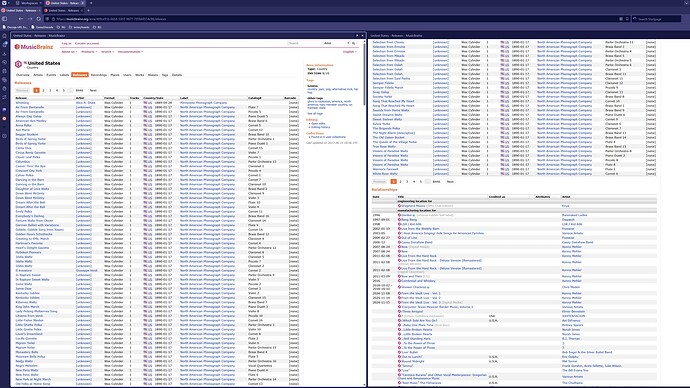Go back with the browser Back arrow
This screenshot has height=388, width=690.
click(21, 19)
